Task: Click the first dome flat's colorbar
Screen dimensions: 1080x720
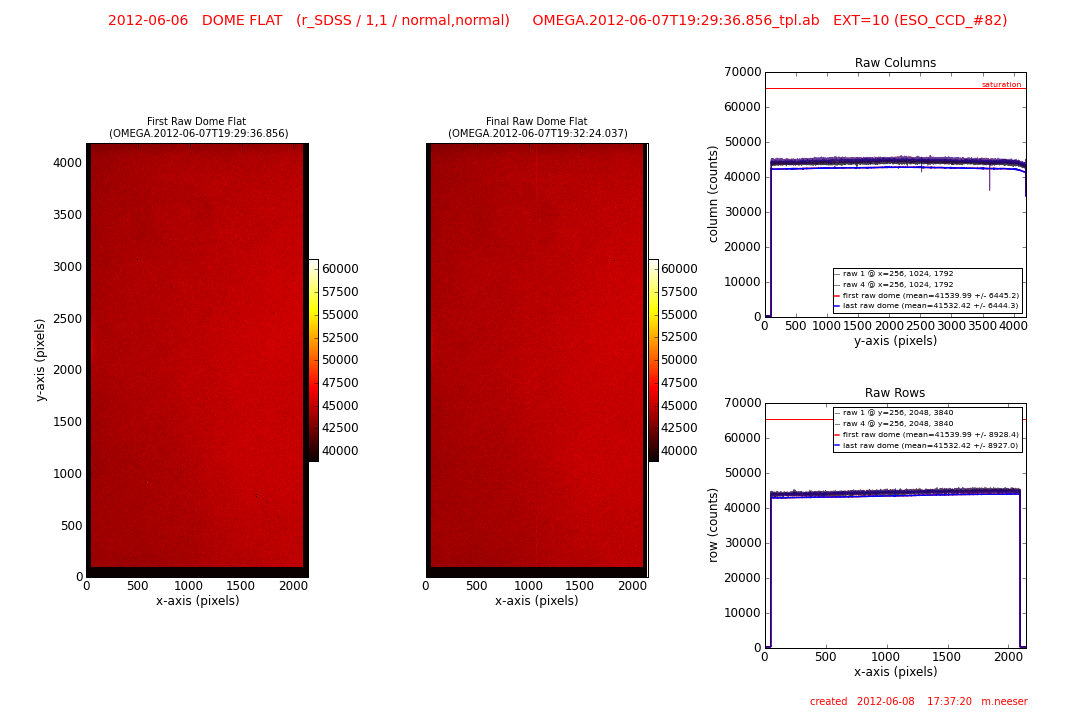Action: 313,360
